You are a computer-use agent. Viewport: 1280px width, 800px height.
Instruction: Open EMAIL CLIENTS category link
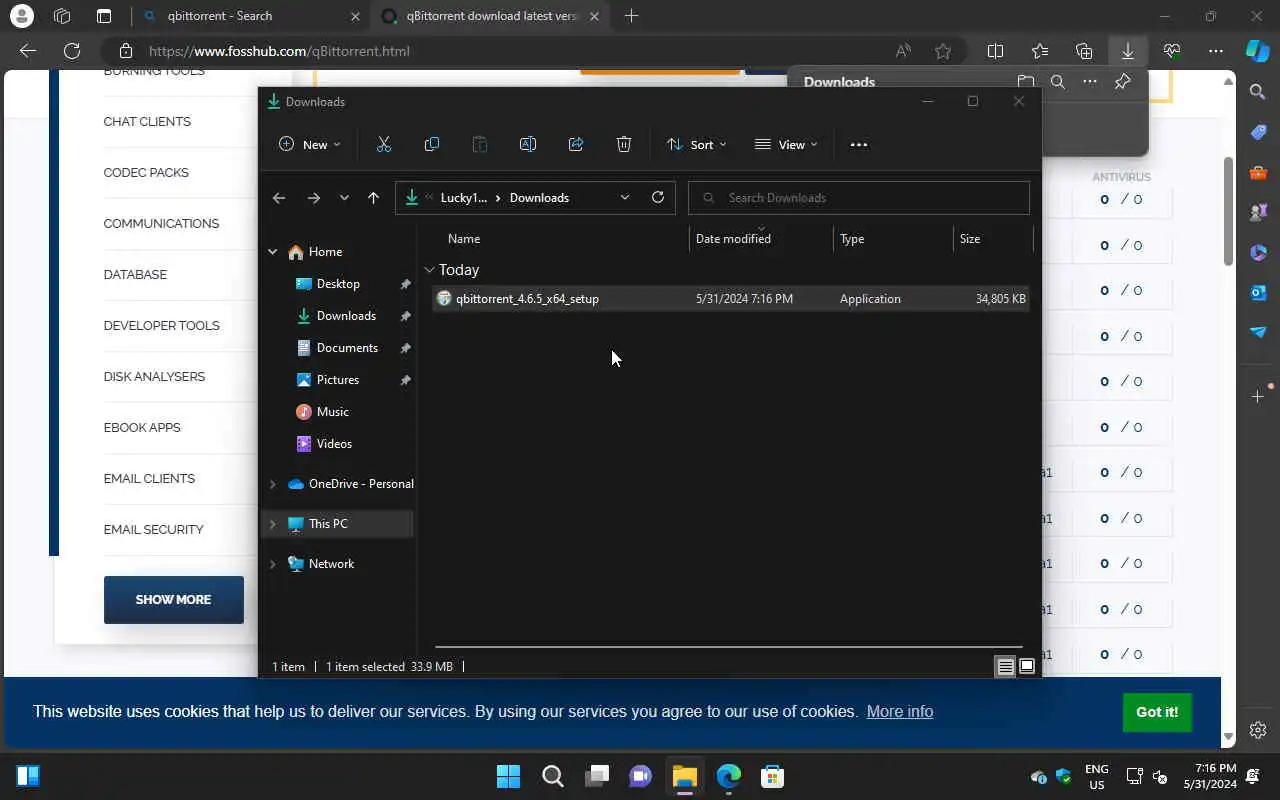point(149,479)
